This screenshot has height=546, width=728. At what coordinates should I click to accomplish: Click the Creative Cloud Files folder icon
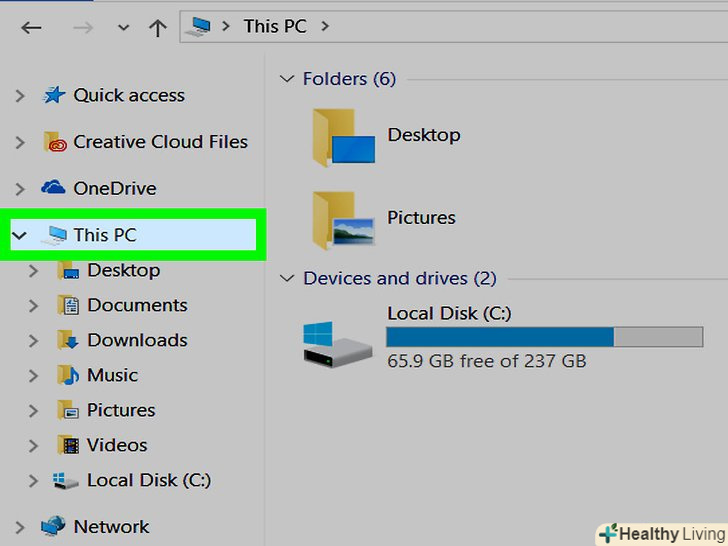point(55,142)
